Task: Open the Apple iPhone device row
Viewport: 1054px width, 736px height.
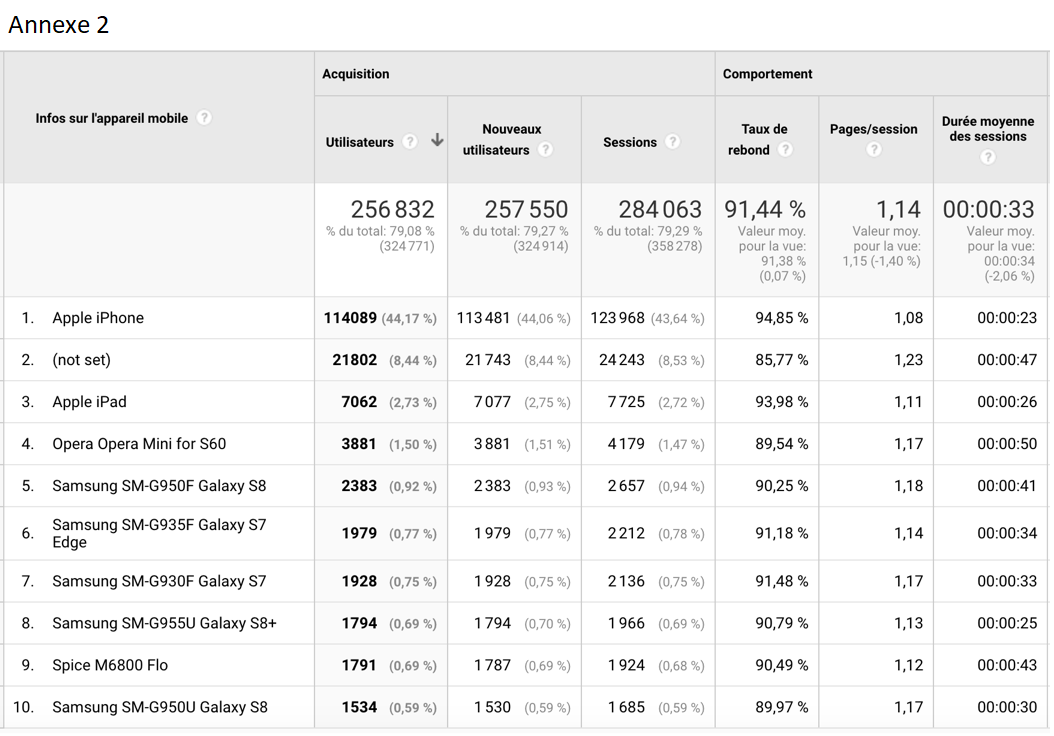Action: [98, 318]
